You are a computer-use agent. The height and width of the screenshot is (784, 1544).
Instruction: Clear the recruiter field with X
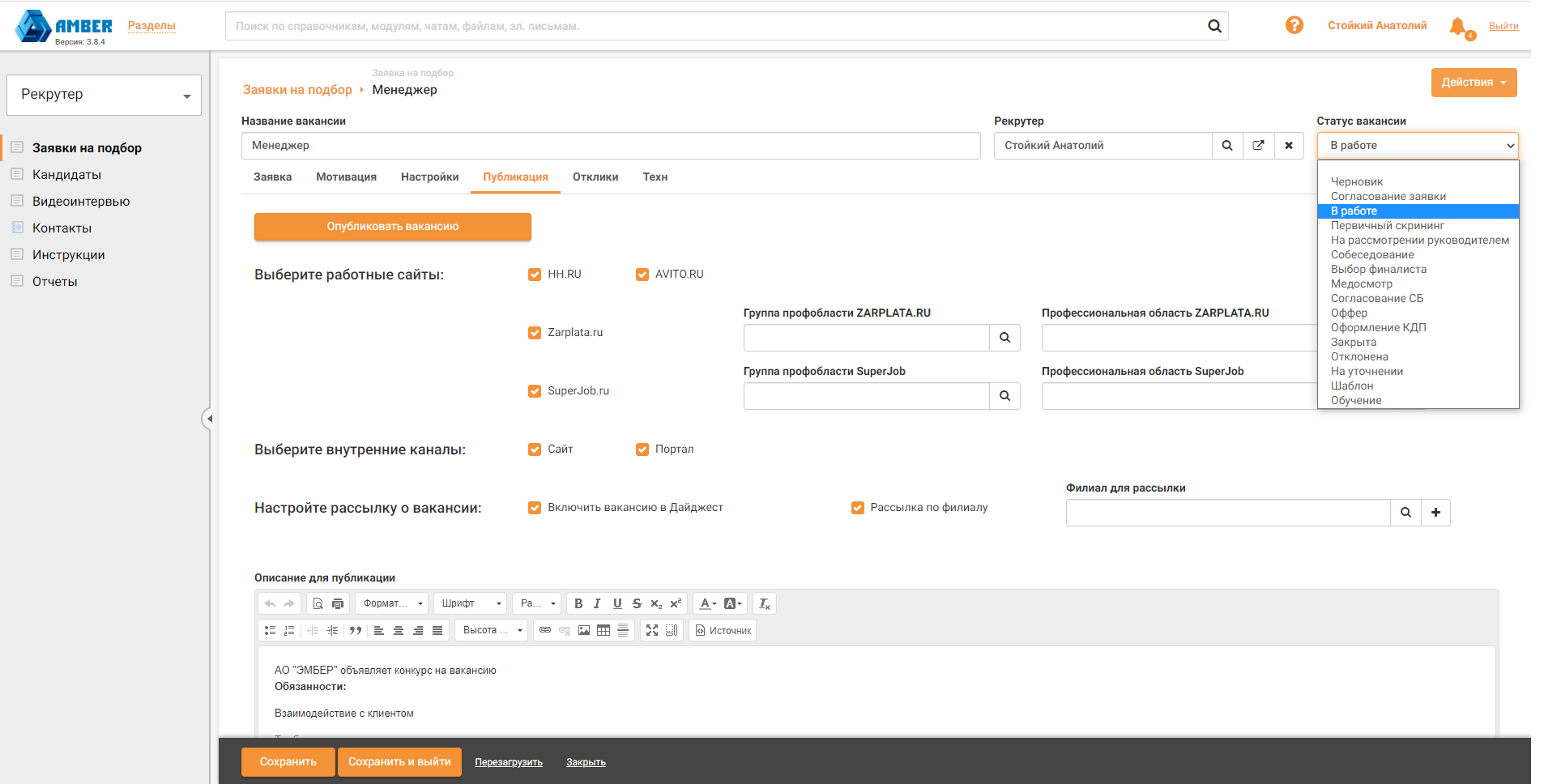pos(1289,146)
